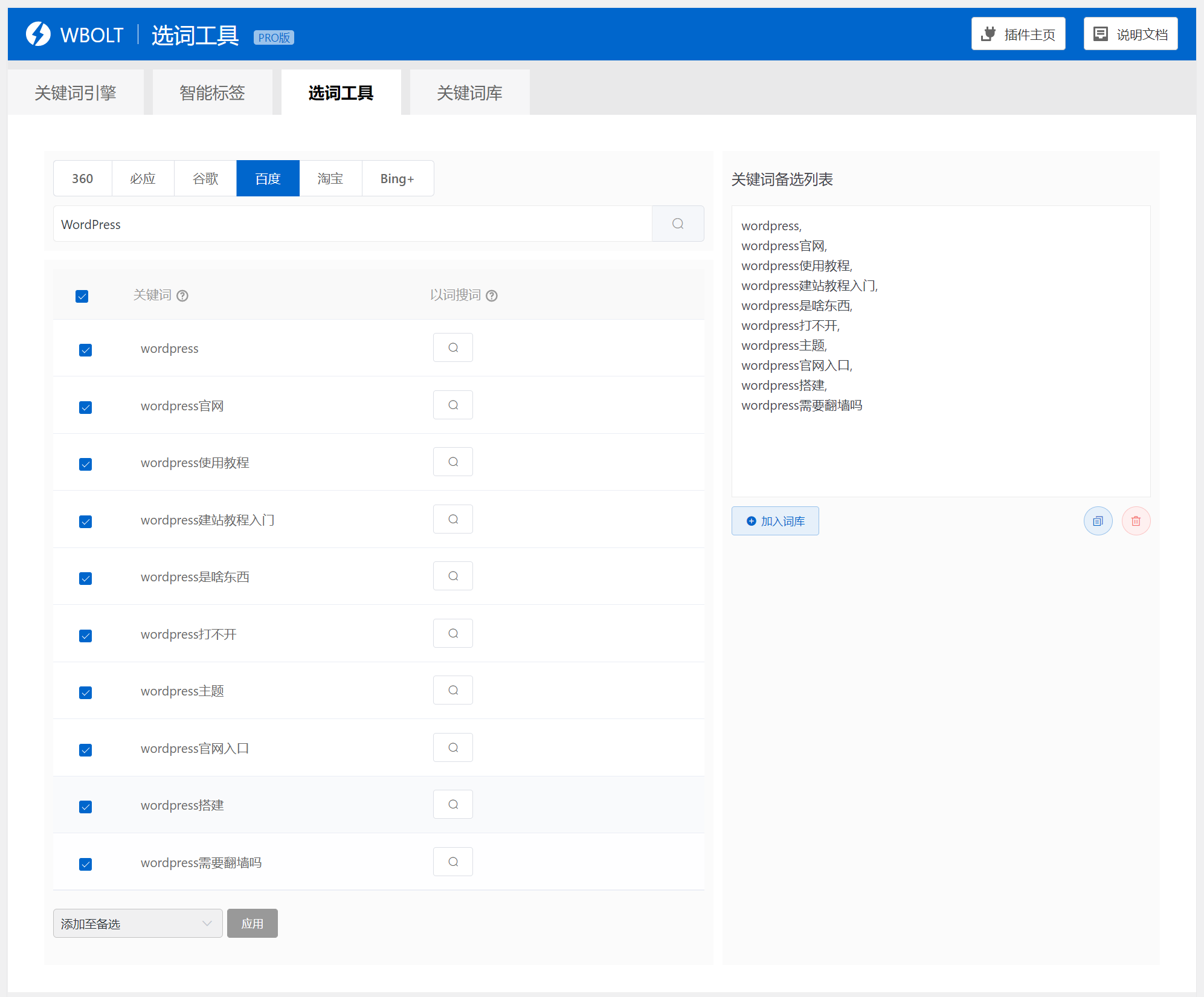
Task: Click the wordpress搭建 keyword text
Action: pos(182,805)
